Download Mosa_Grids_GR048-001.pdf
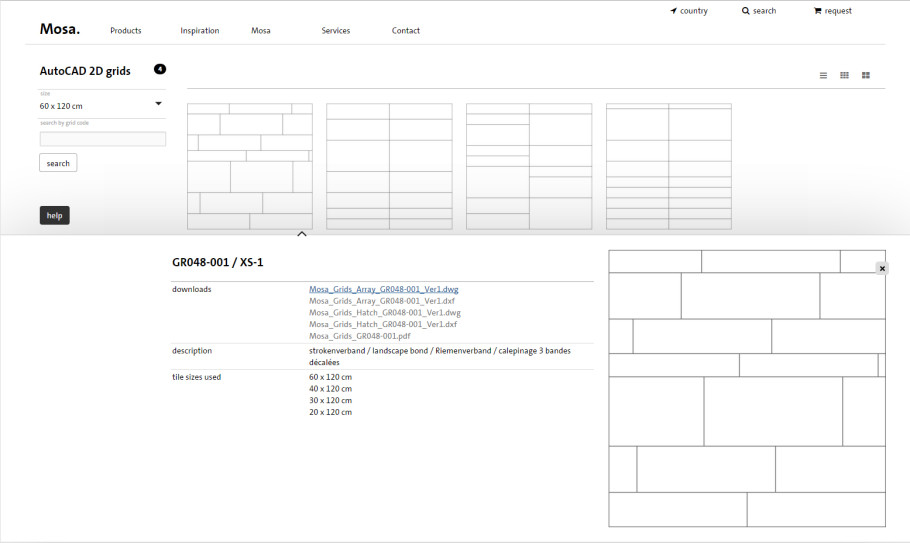910x543 pixels. coord(360,336)
